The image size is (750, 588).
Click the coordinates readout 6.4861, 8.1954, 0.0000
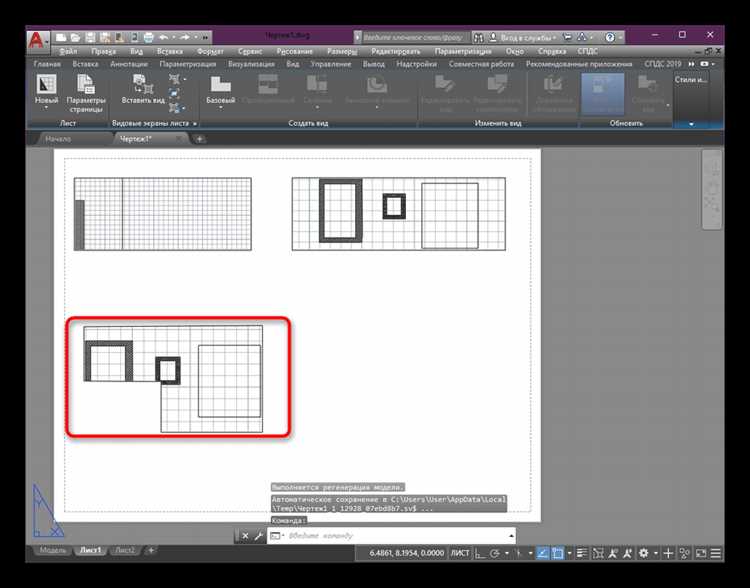[x=407, y=553]
